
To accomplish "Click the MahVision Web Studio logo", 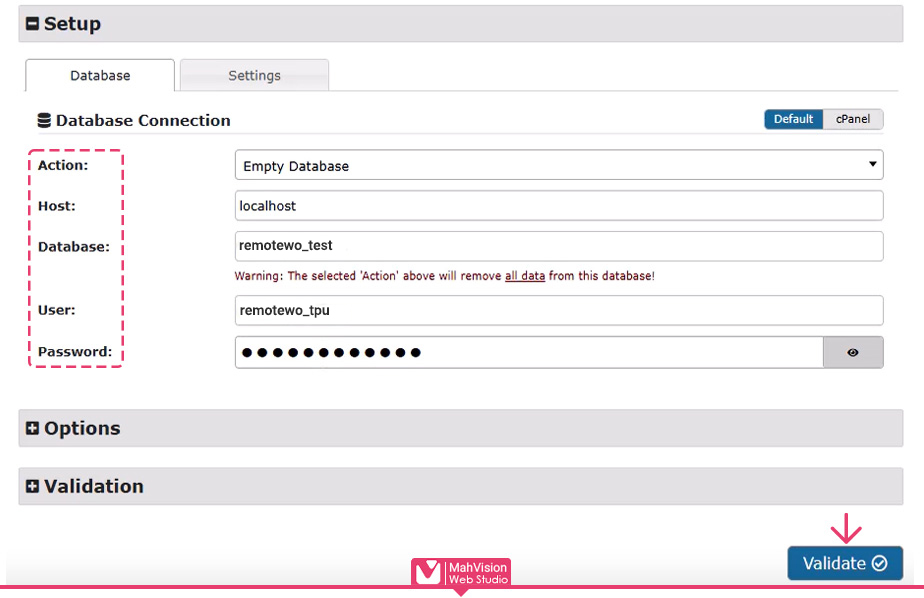I will [461, 573].
